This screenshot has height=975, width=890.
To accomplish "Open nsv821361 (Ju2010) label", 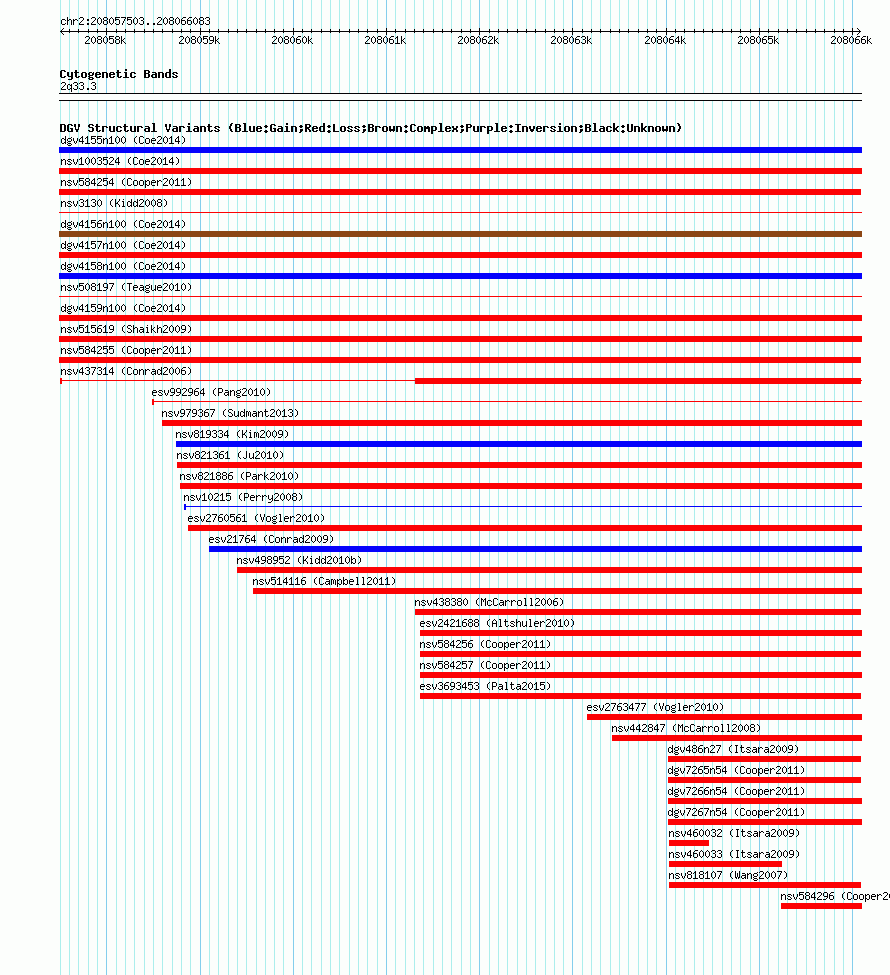I will pyautogui.click(x=230, y=456).
